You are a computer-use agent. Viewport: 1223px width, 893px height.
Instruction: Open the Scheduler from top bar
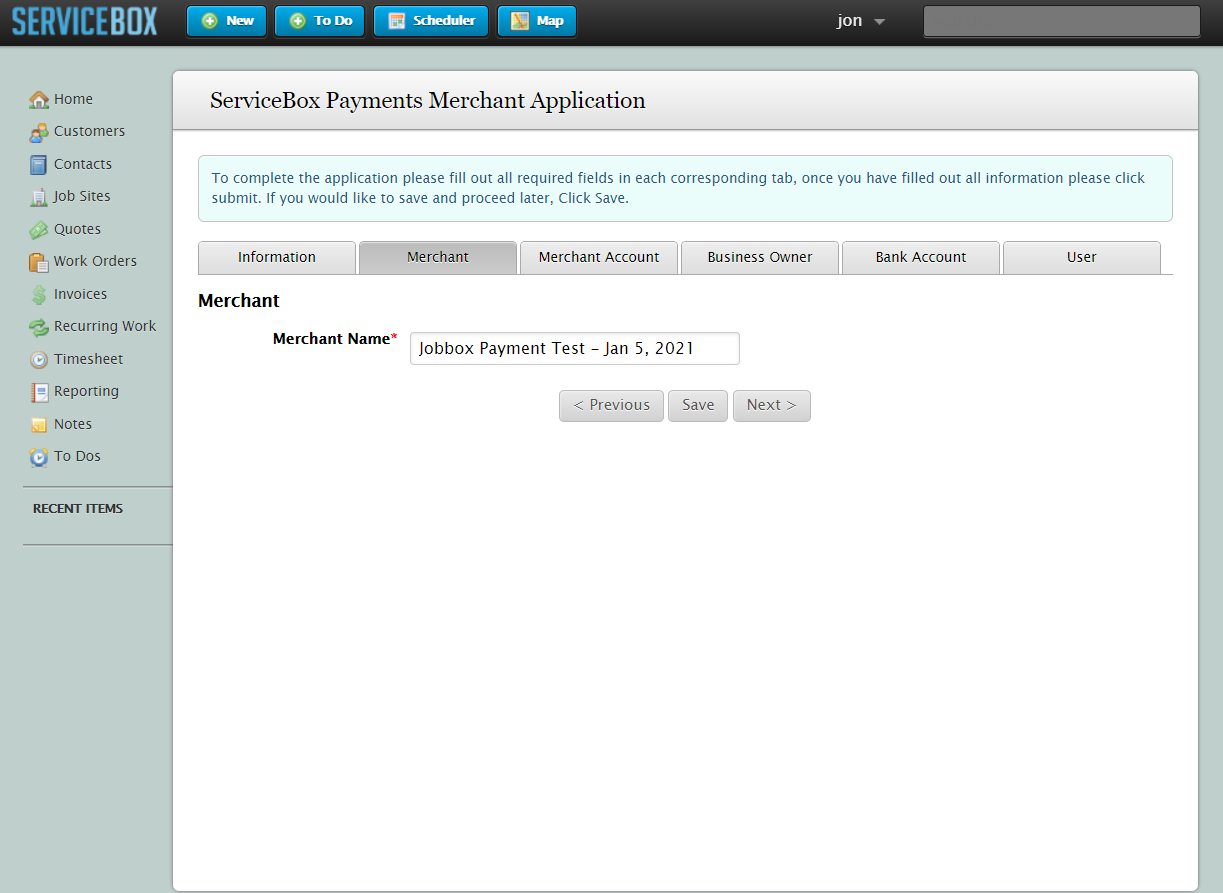pos(431,21)
